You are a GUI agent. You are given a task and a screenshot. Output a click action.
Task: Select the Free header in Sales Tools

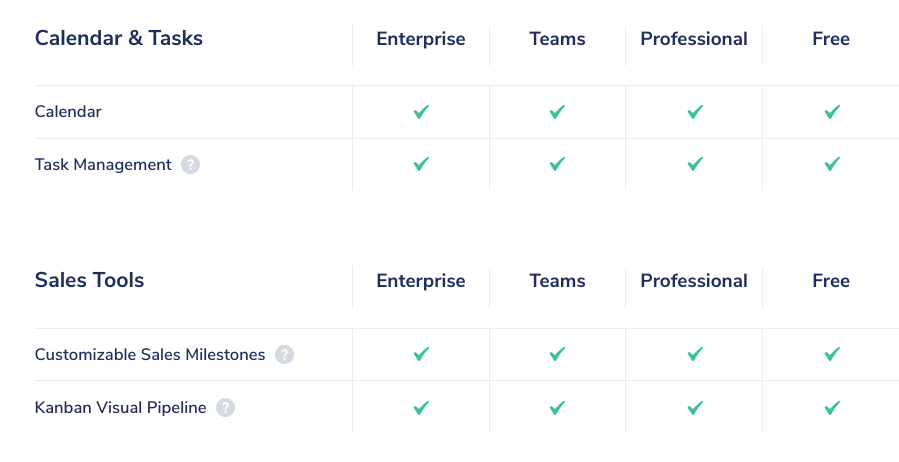pos(831,281)
